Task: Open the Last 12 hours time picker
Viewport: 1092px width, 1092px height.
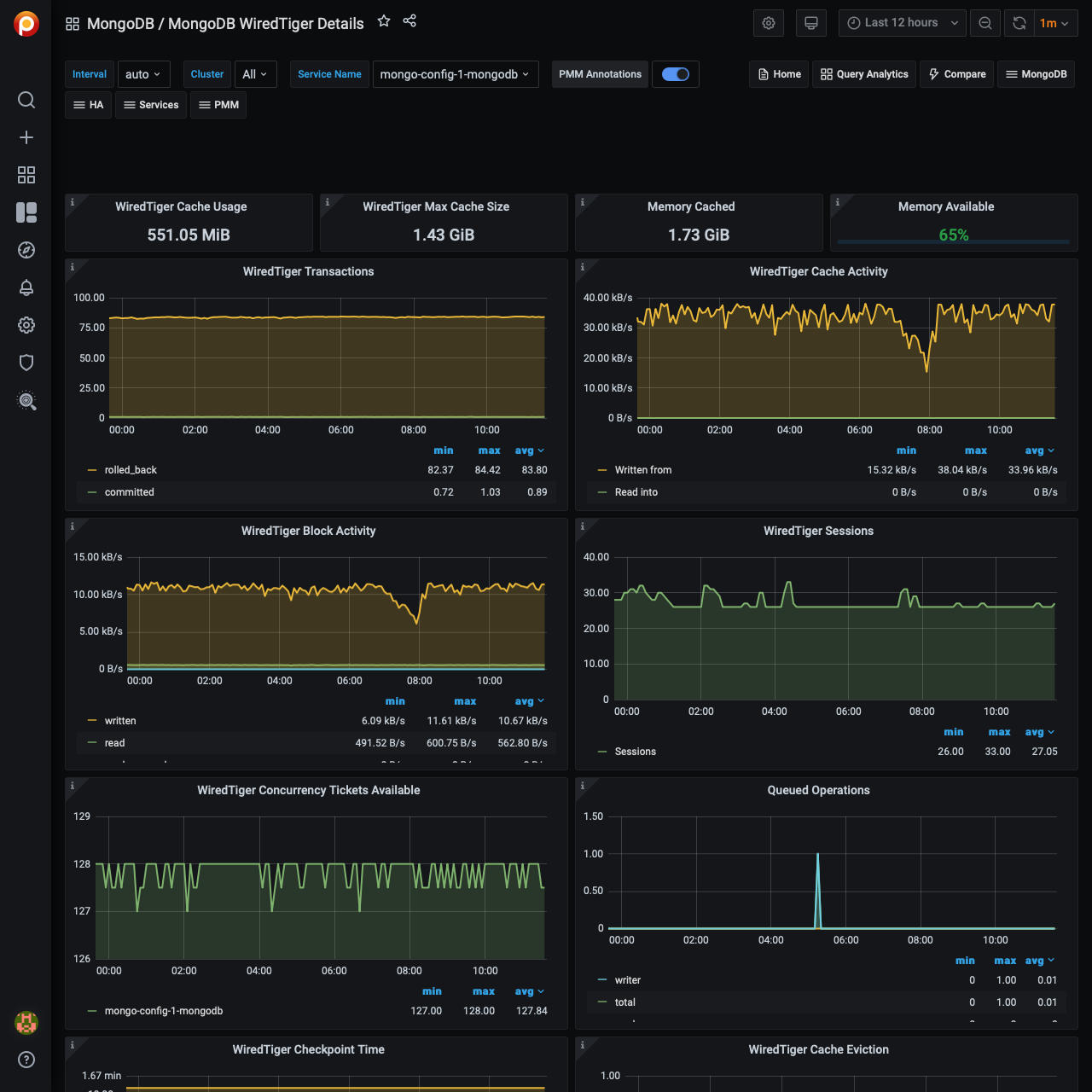Action: 902,23
